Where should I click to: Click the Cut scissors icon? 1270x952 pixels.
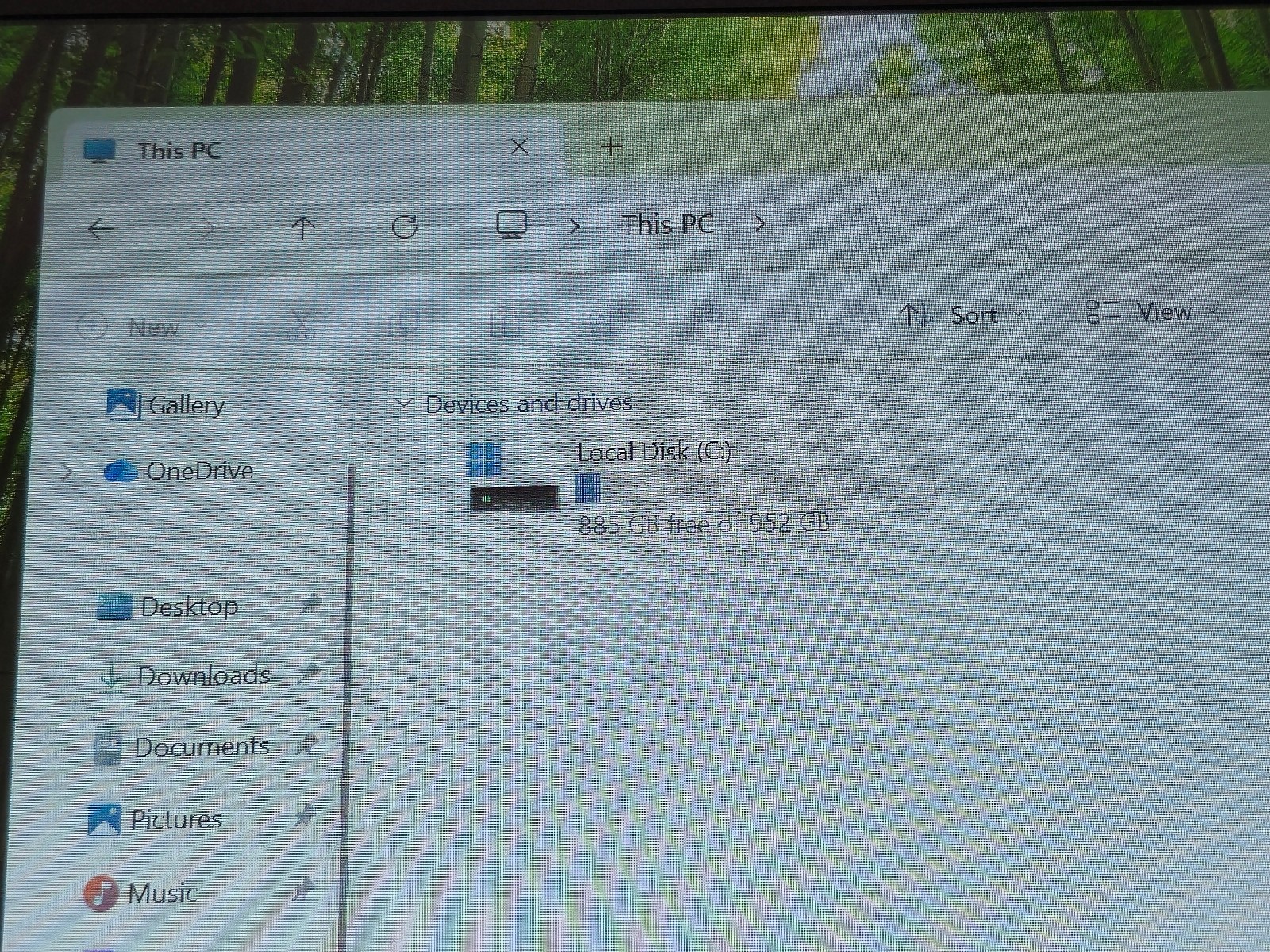[302, 324]
